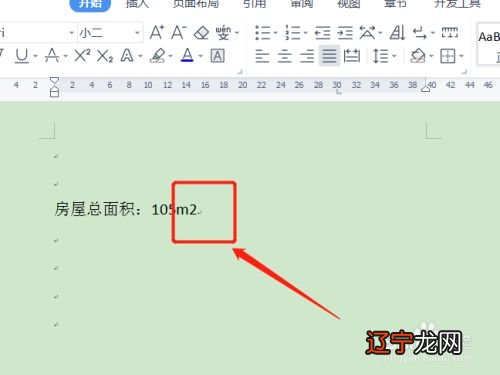Viewport: 500px width, 375px height.
Task: Expand the strikethrough dropdown arrow
Action: coord(65,56)
